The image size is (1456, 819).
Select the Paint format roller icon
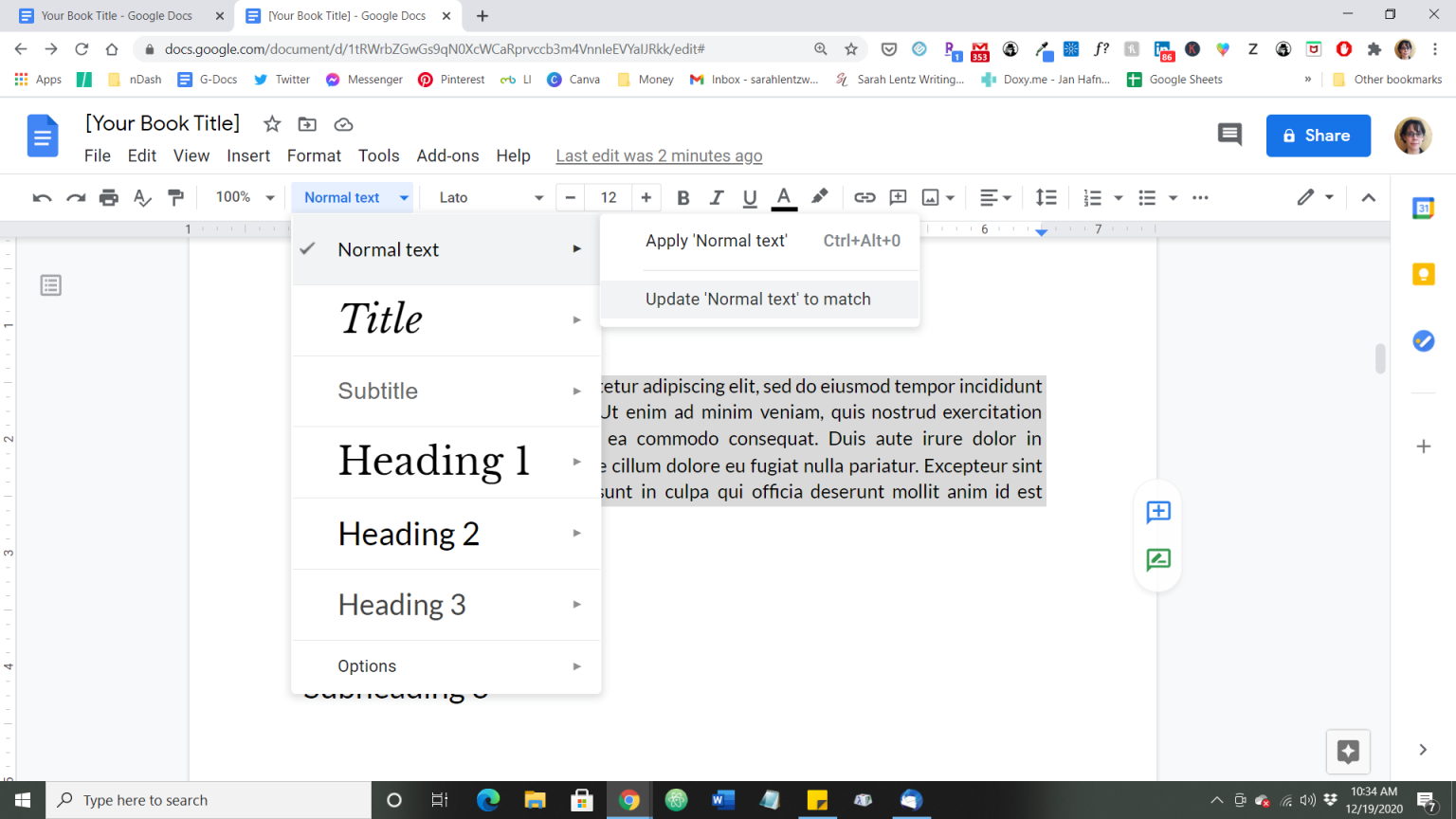[175, 197]
